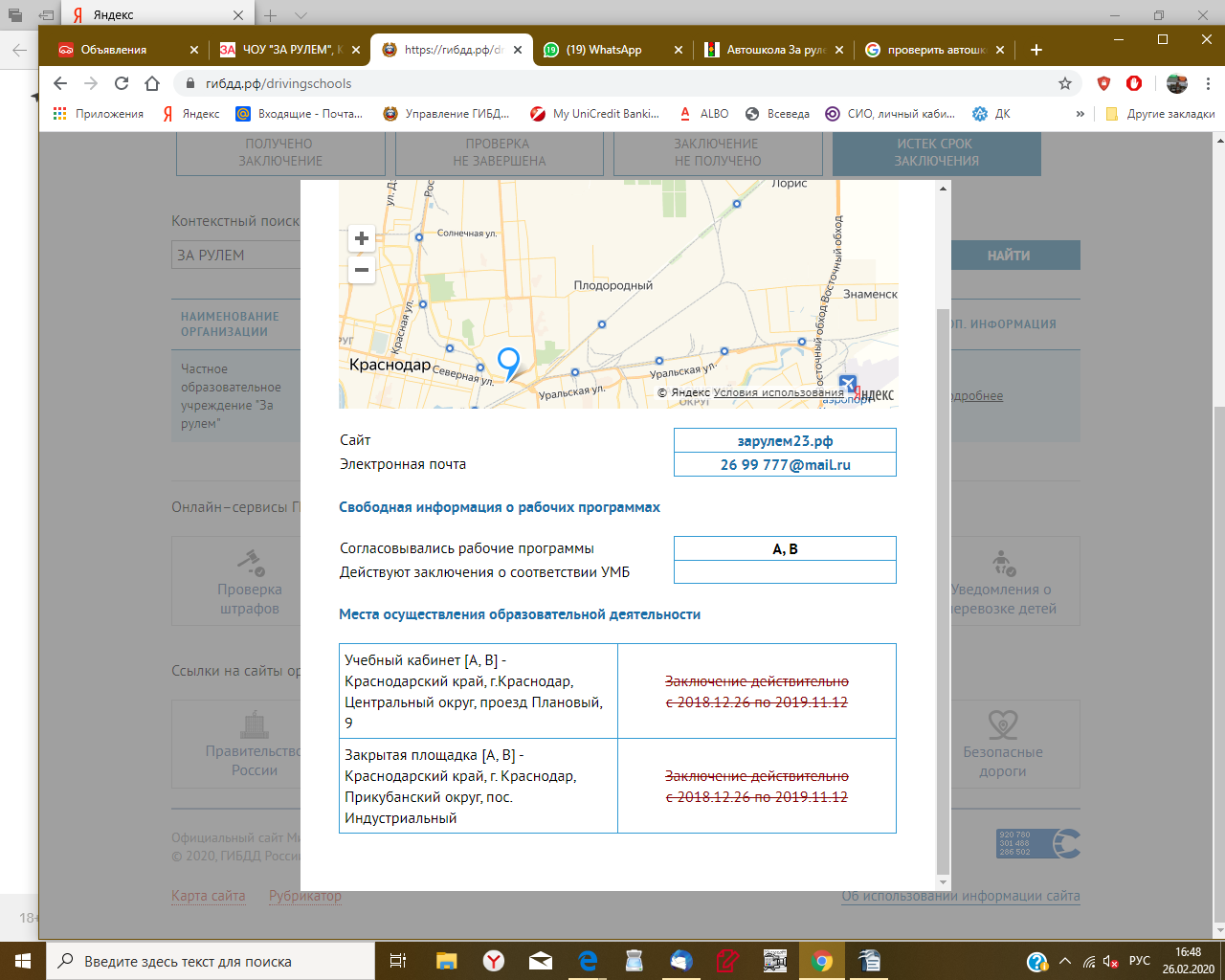Viewport: 1225px width, 980px height.
Task: Show hidden system tray icons
Action: (x=1064, y=961)
